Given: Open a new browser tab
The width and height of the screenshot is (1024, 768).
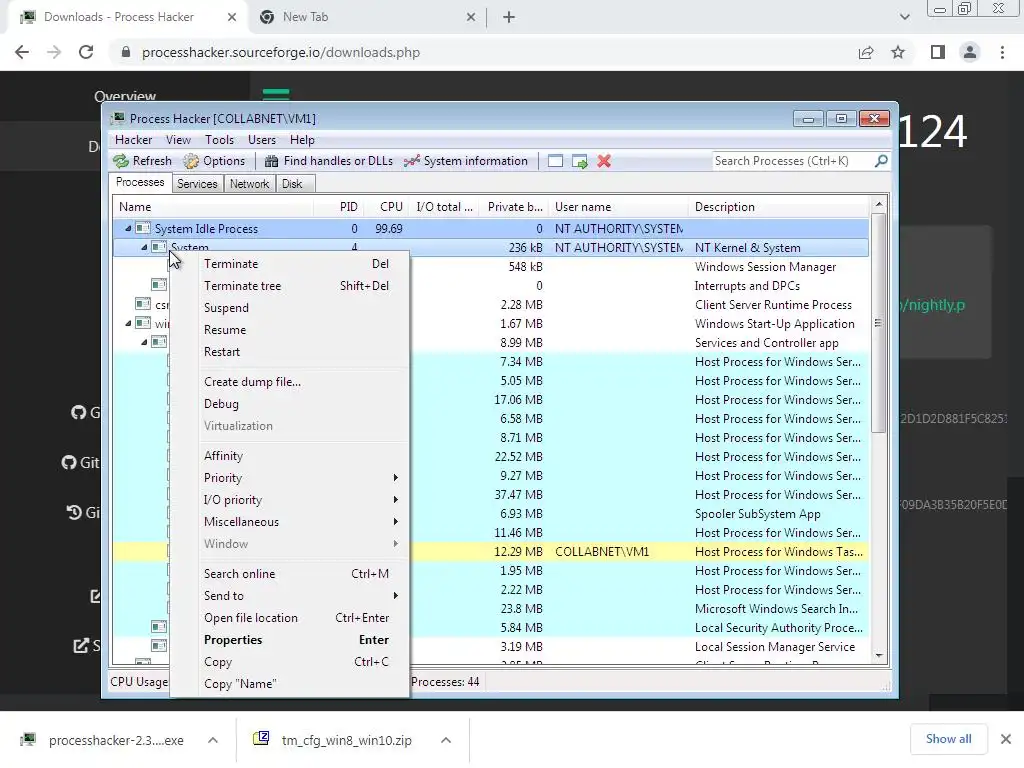Looking at the screenshot, I should coord(509,18).
